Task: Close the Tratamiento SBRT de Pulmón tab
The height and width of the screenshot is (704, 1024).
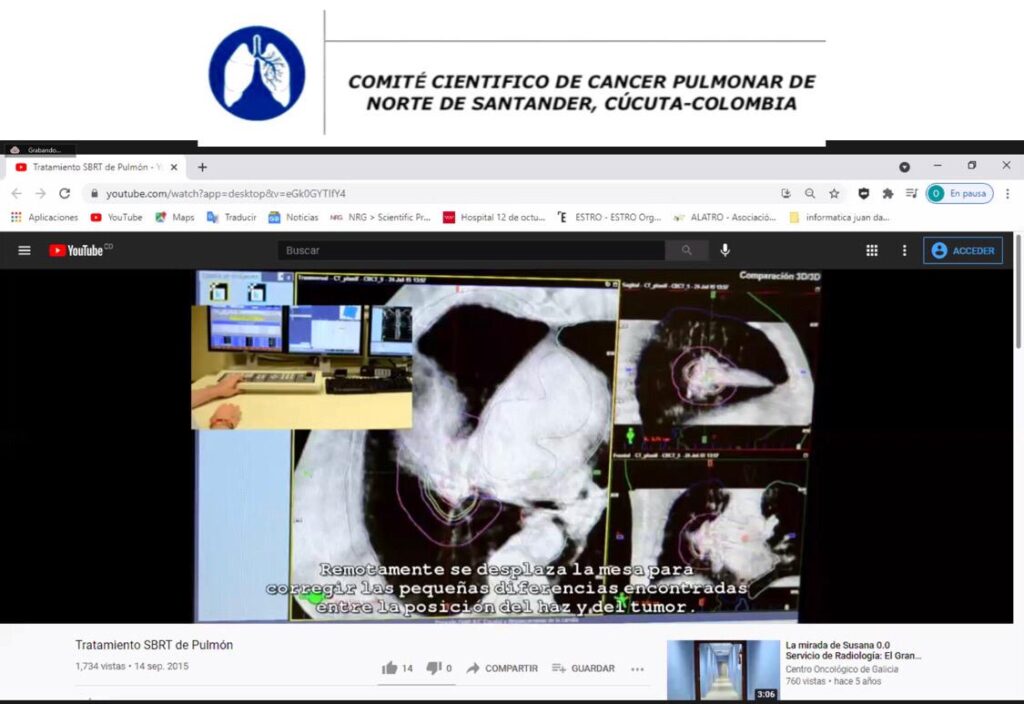Action: click(x=174, y=167)
